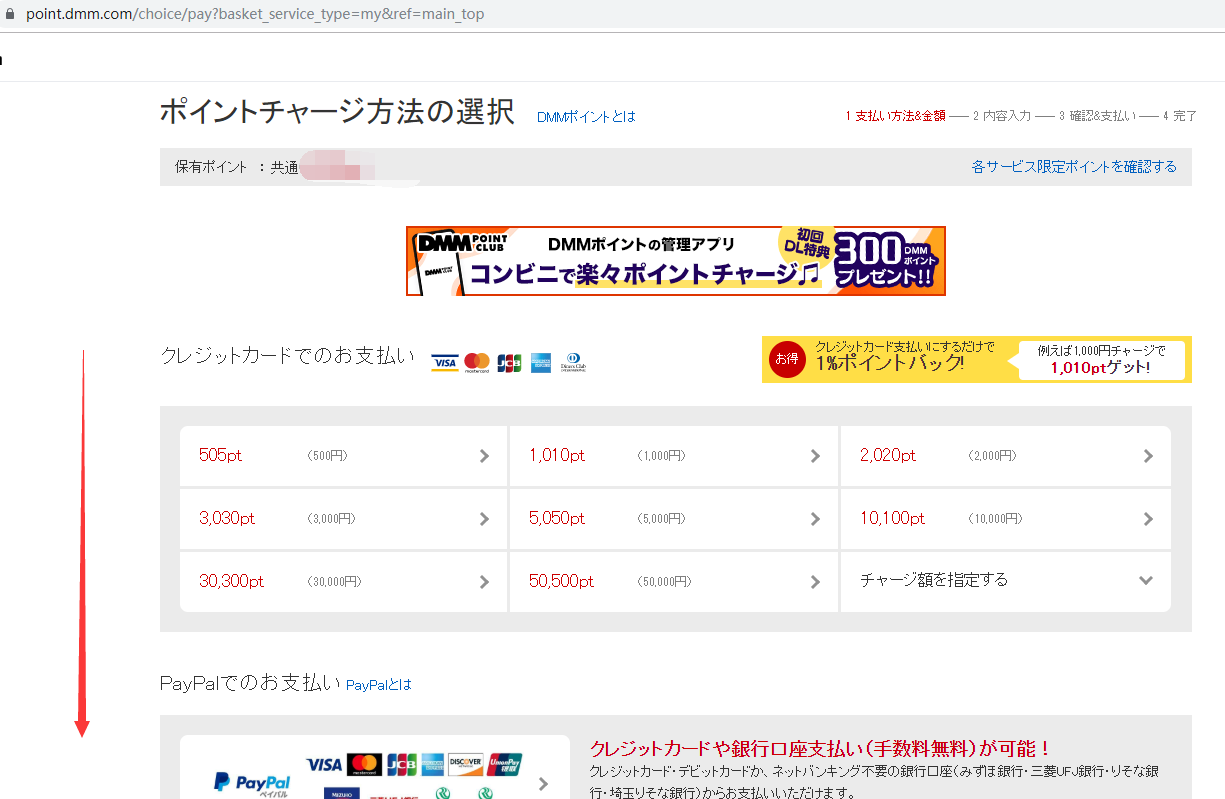Click 各サービス限定ポイントを確認する link

(1075, 167)
